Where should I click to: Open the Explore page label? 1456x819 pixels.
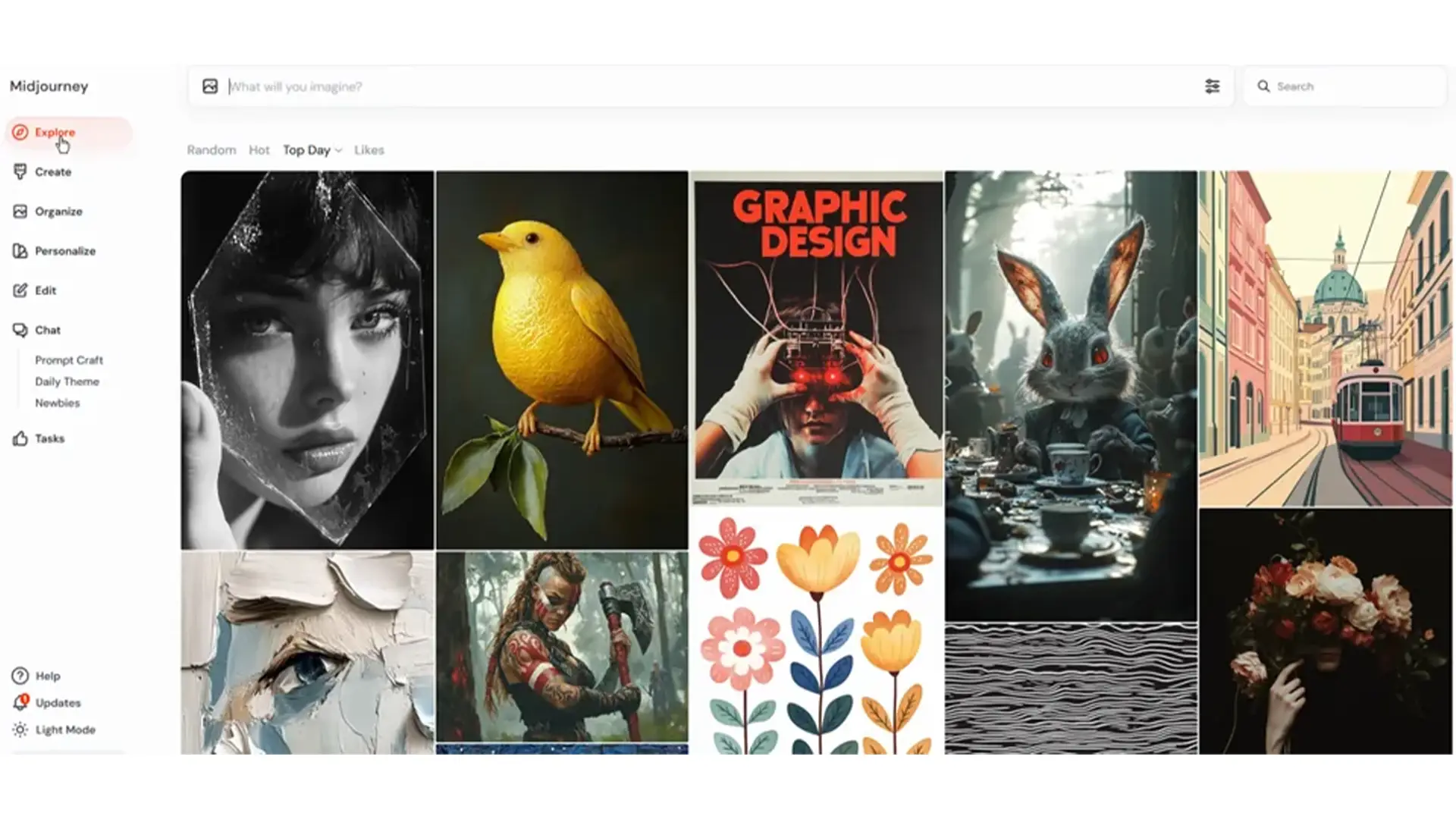click(55, 132)
